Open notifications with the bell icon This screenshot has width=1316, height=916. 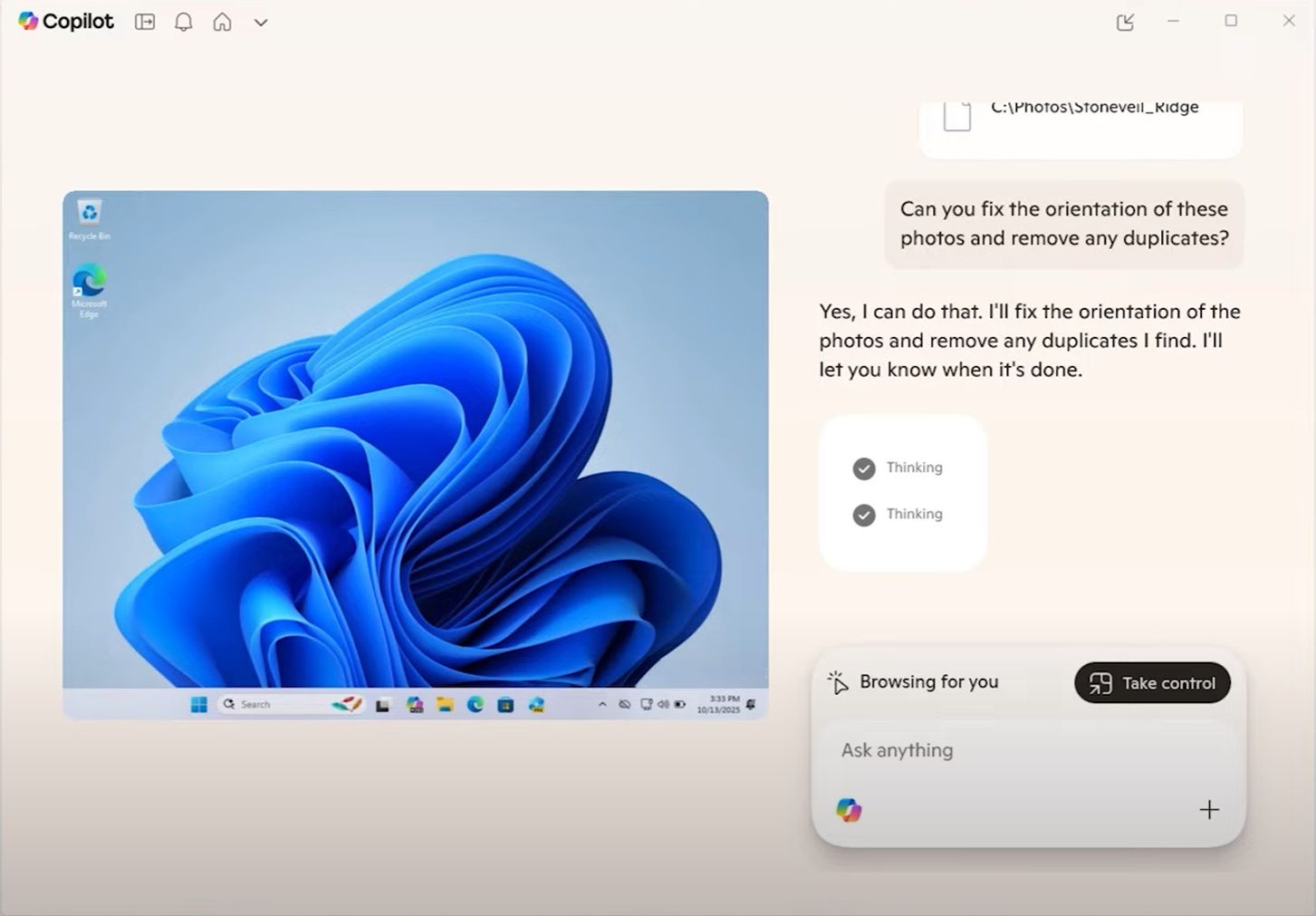point(184,22)
